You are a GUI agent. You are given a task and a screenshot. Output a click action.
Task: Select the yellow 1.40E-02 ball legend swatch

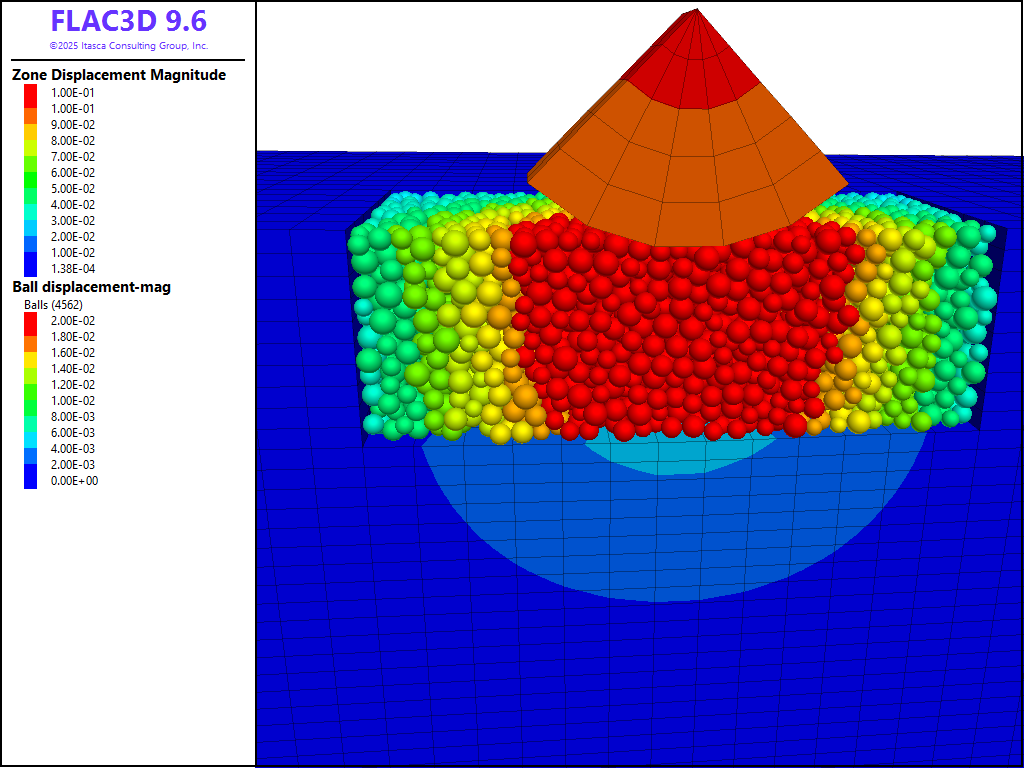click(x=31, y=368)
